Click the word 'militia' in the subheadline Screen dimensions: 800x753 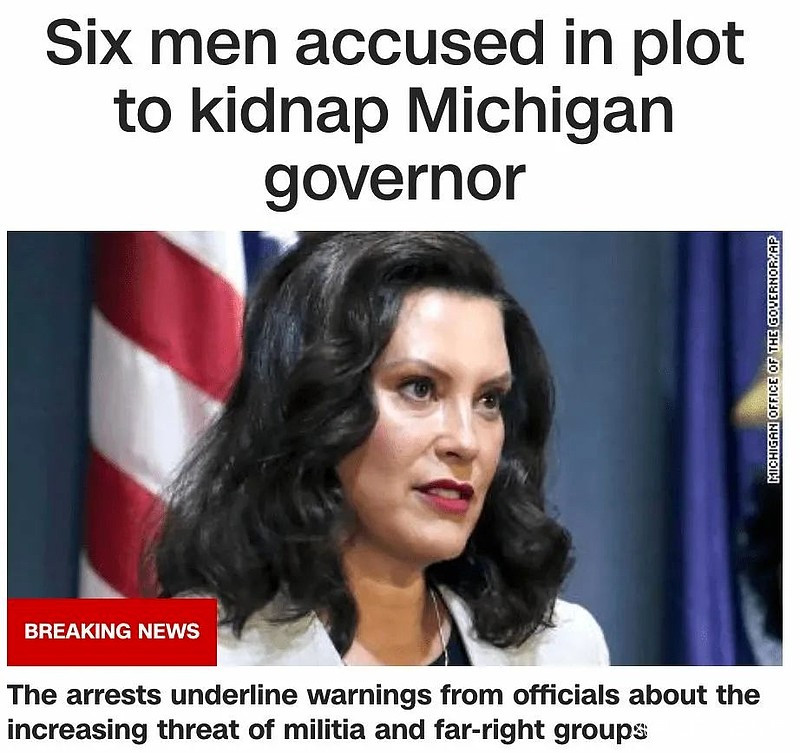coord(324,730)
